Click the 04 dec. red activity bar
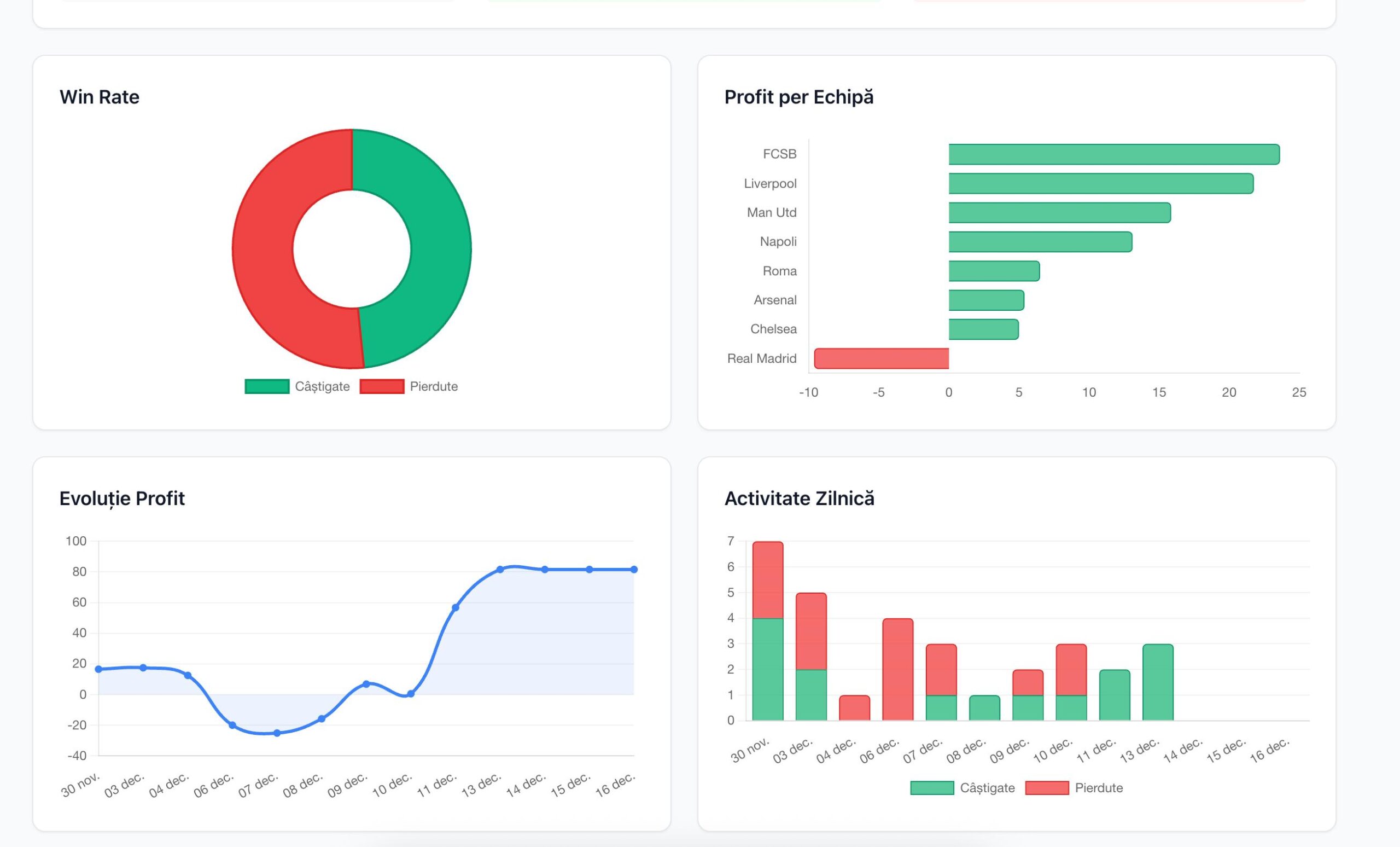Viewport: 1400px width, 847px height. [854, 707]
